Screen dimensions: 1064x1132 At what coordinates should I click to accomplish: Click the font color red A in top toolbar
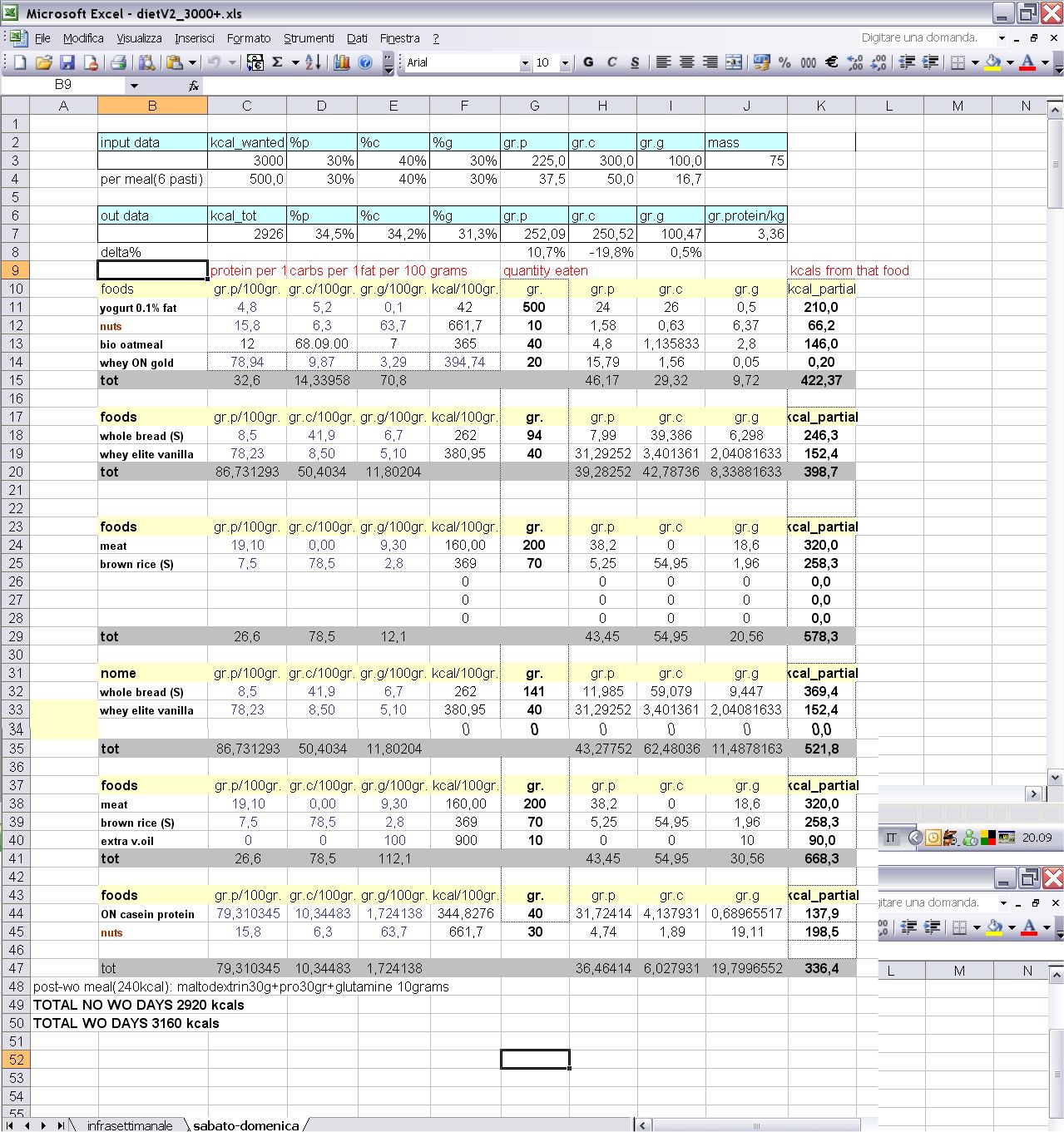click(1027, 62)
